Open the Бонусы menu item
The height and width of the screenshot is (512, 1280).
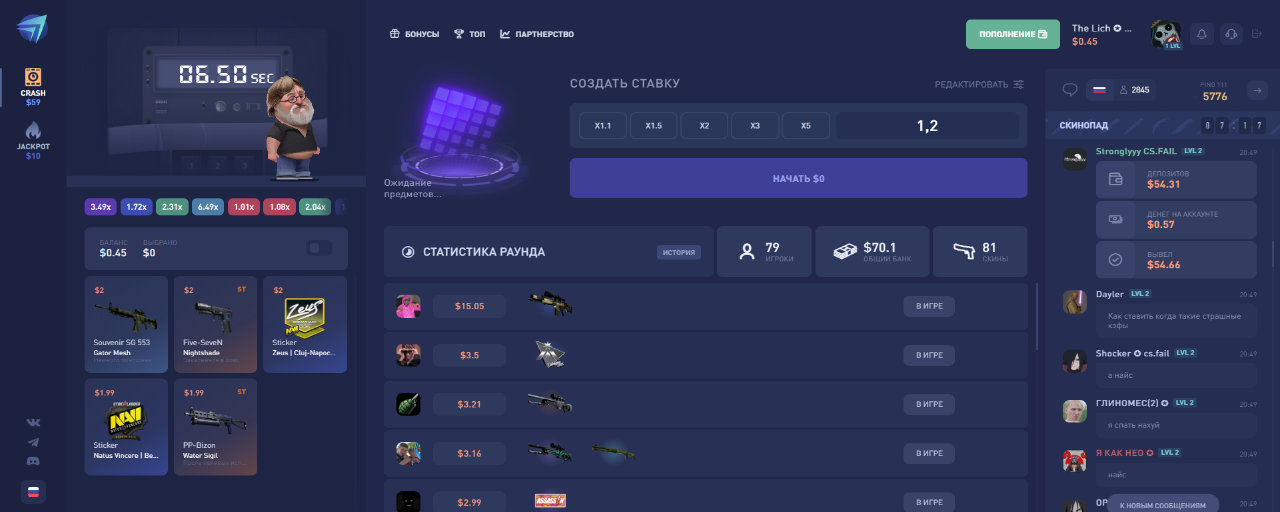click(414, 34)
